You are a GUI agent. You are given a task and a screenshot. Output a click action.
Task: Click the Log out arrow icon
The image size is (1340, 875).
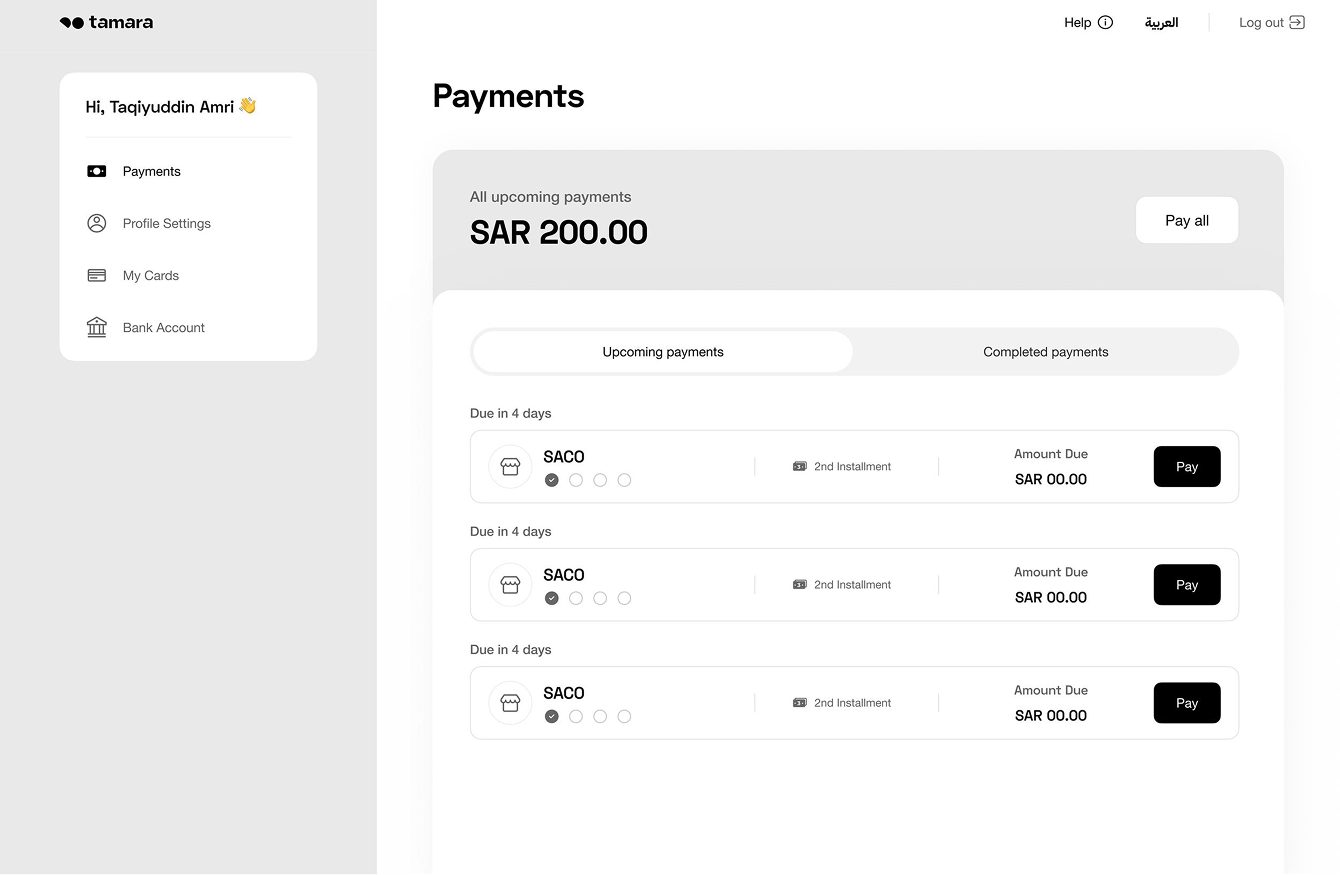(1297, 22)
